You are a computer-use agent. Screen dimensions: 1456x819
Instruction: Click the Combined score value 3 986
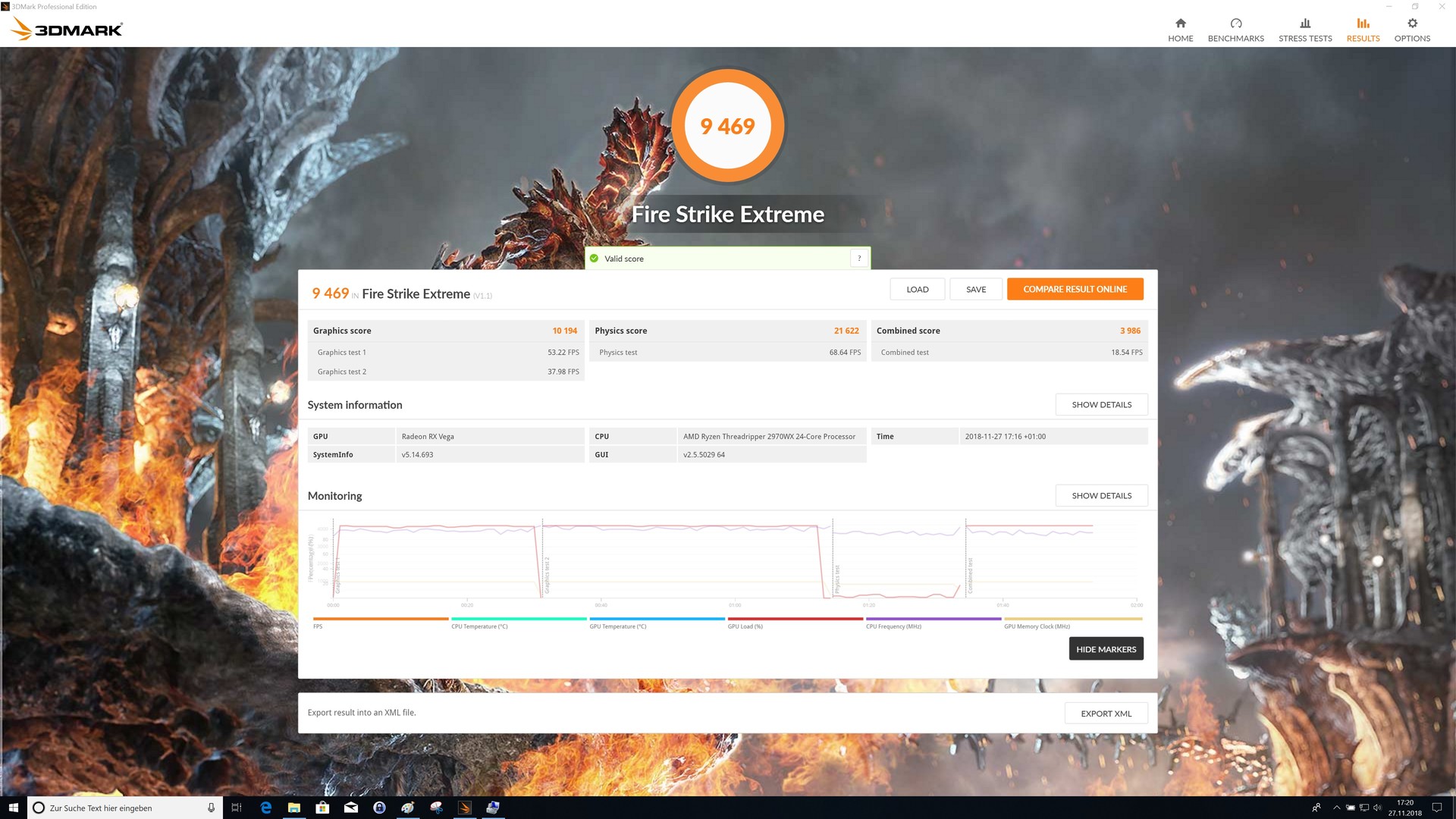coord(1130,331)
